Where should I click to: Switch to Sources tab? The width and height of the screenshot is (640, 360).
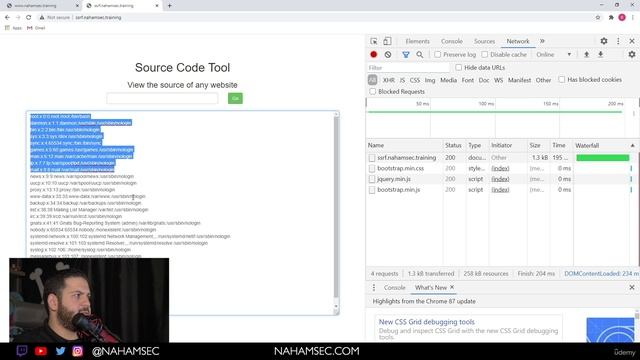[484, 41]
